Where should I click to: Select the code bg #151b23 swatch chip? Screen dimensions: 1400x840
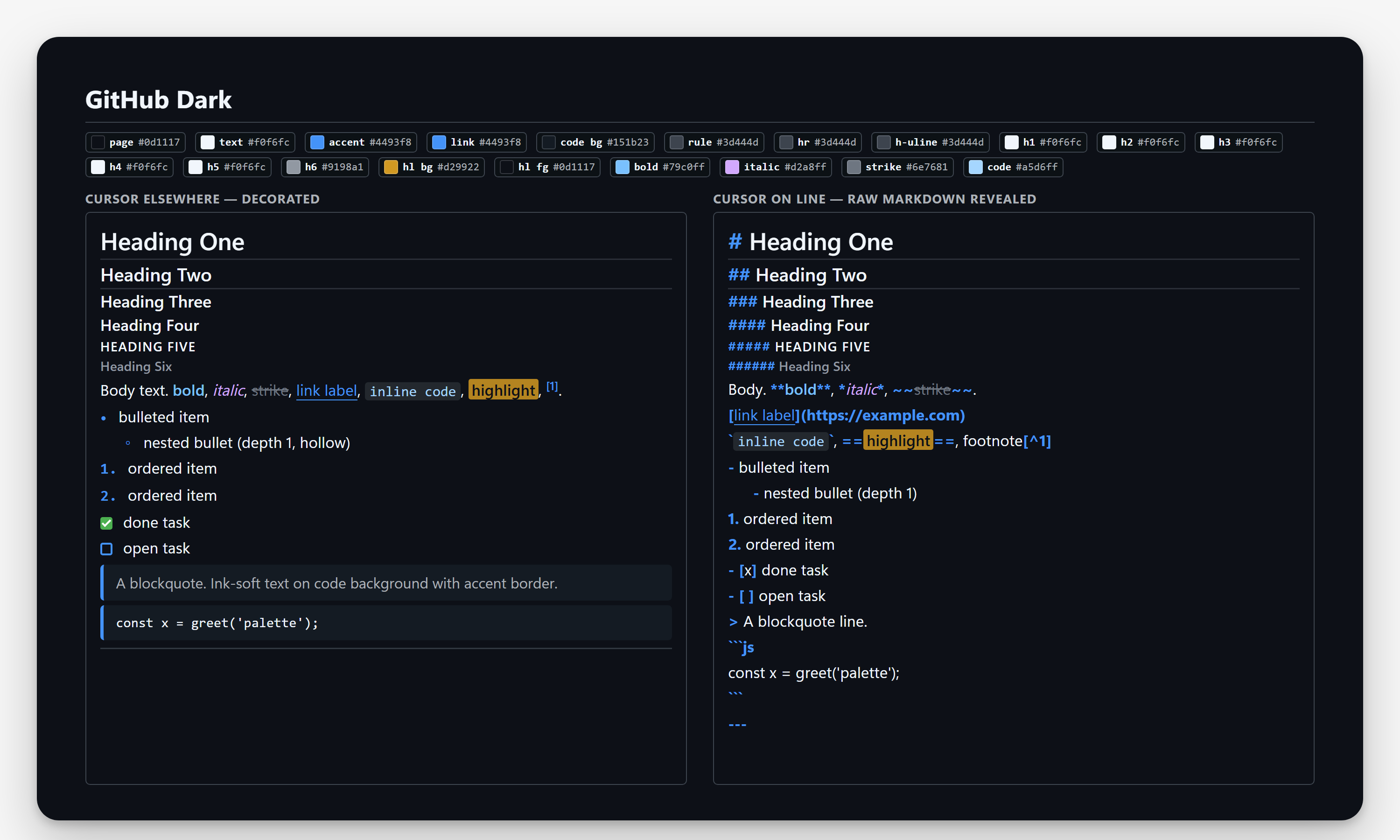pyautogui.click(x=595, y=142)
